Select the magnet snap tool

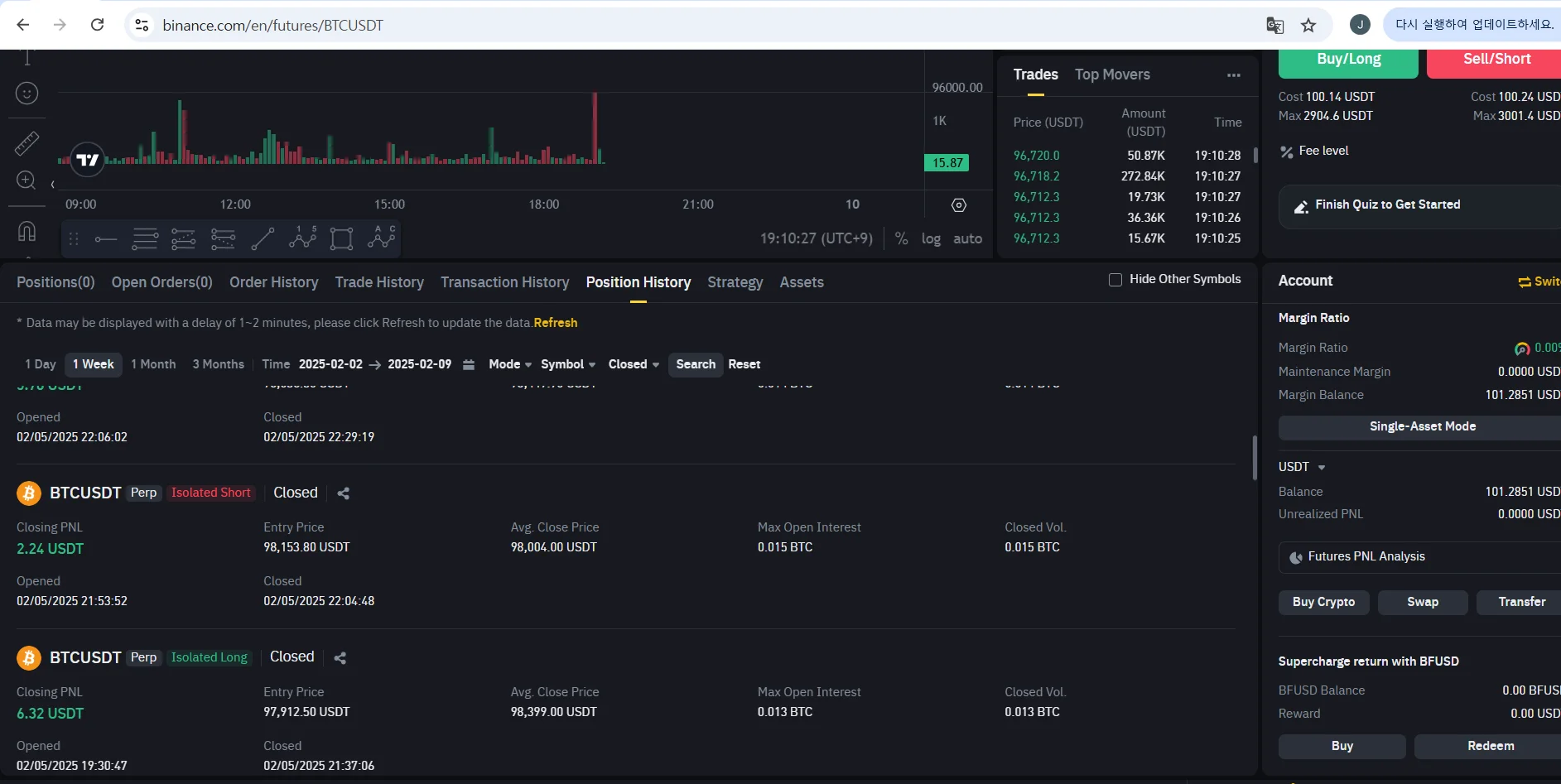click(x=26, y=231)
